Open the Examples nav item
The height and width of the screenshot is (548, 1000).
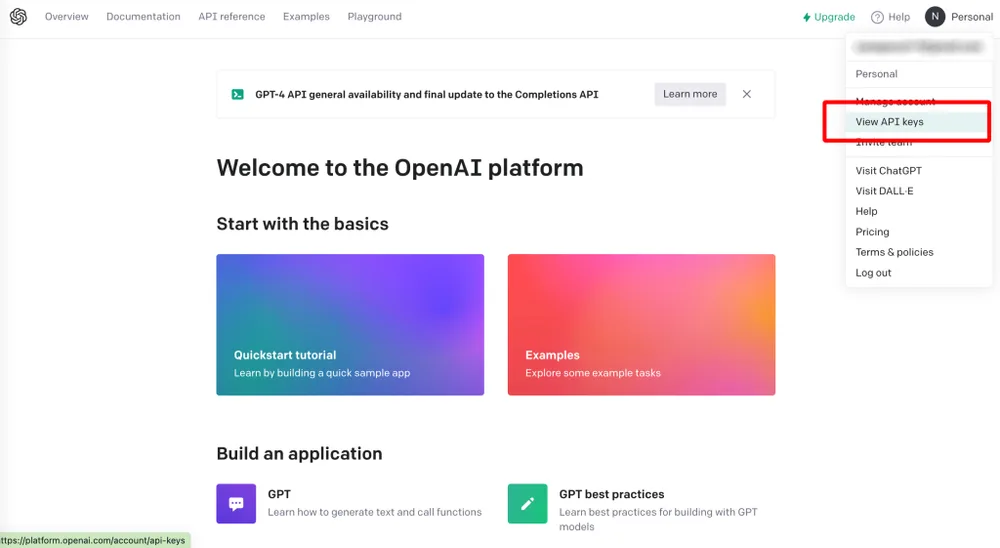click(306, 17)
